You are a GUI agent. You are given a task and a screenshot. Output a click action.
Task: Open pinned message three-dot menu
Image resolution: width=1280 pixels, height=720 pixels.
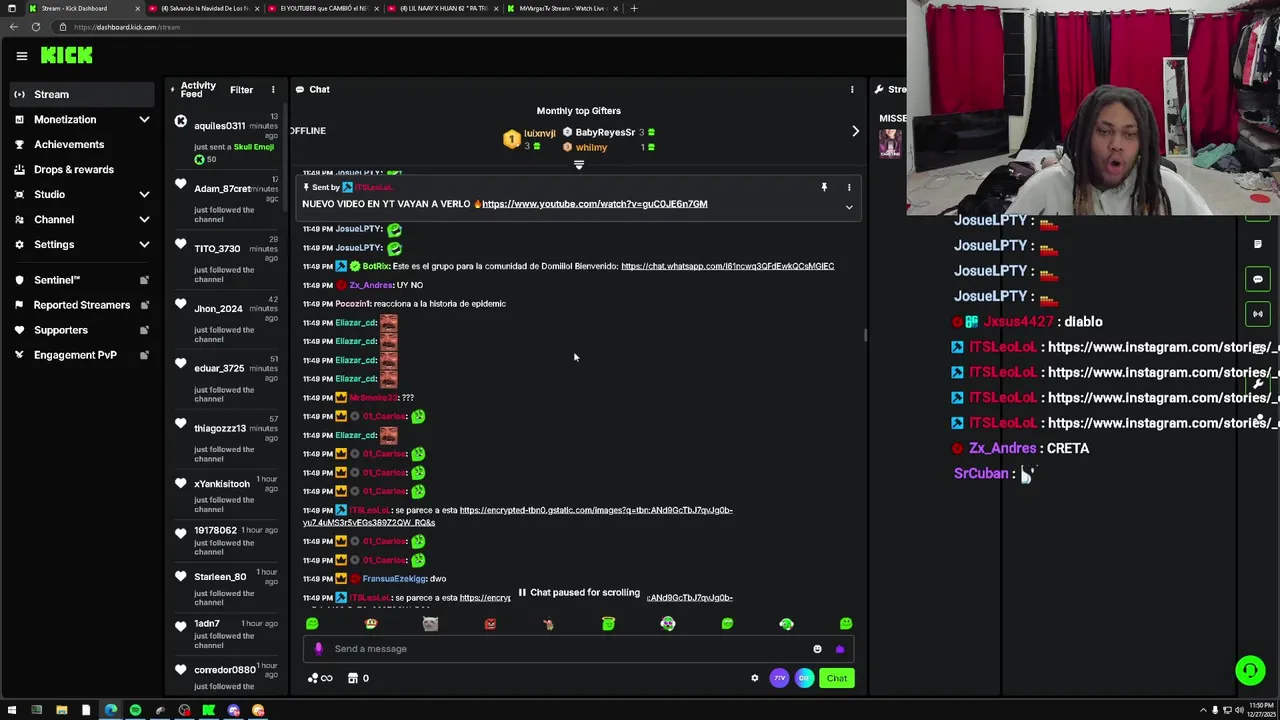coord(849,187)
